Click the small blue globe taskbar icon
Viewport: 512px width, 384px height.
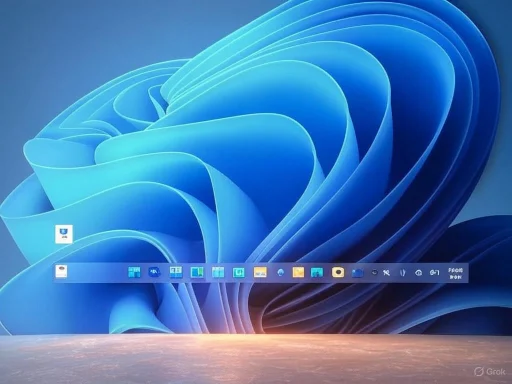(x=280, y=272)
